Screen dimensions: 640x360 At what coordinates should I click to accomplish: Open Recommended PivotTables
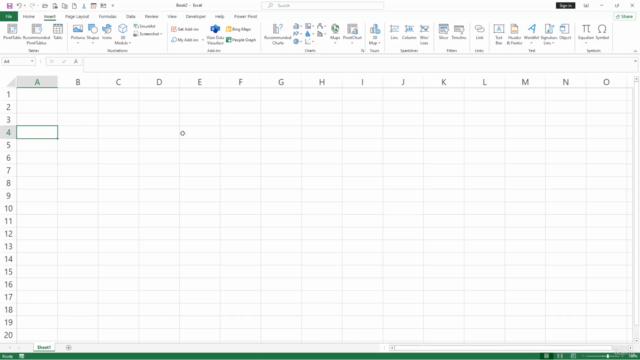(36, 34)
